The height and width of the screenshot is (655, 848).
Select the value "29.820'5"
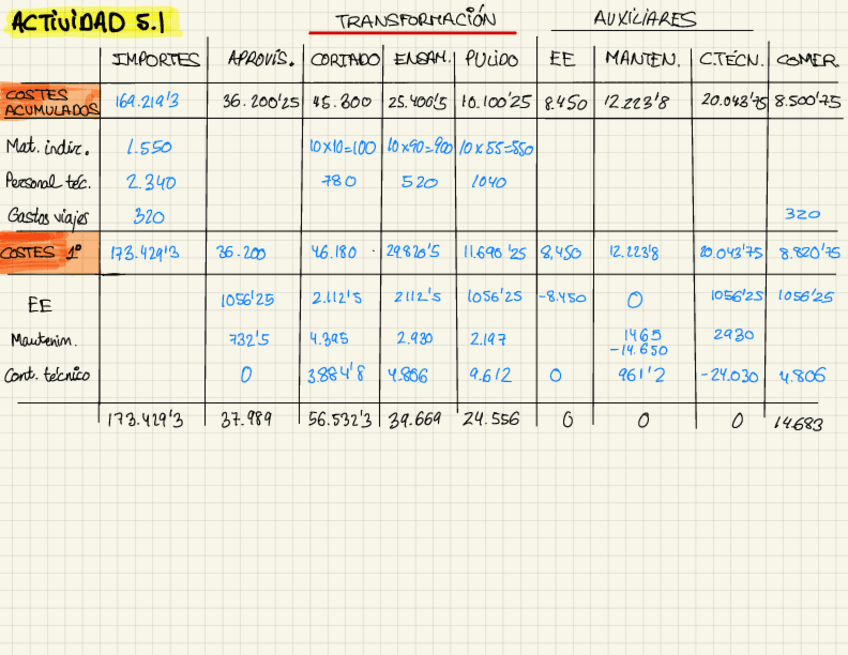point(413,252)
